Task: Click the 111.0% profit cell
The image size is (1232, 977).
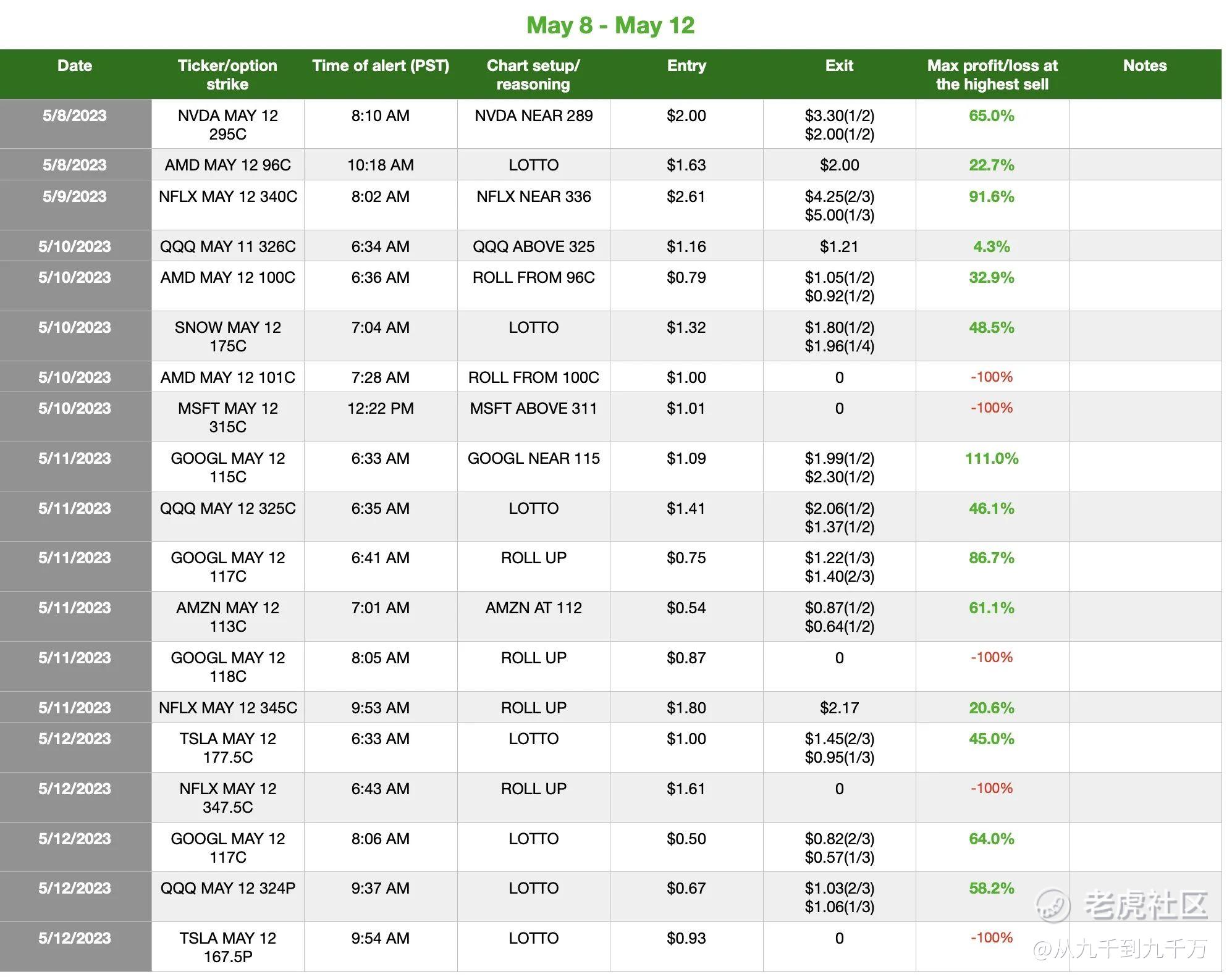Action: click(992, 459)
